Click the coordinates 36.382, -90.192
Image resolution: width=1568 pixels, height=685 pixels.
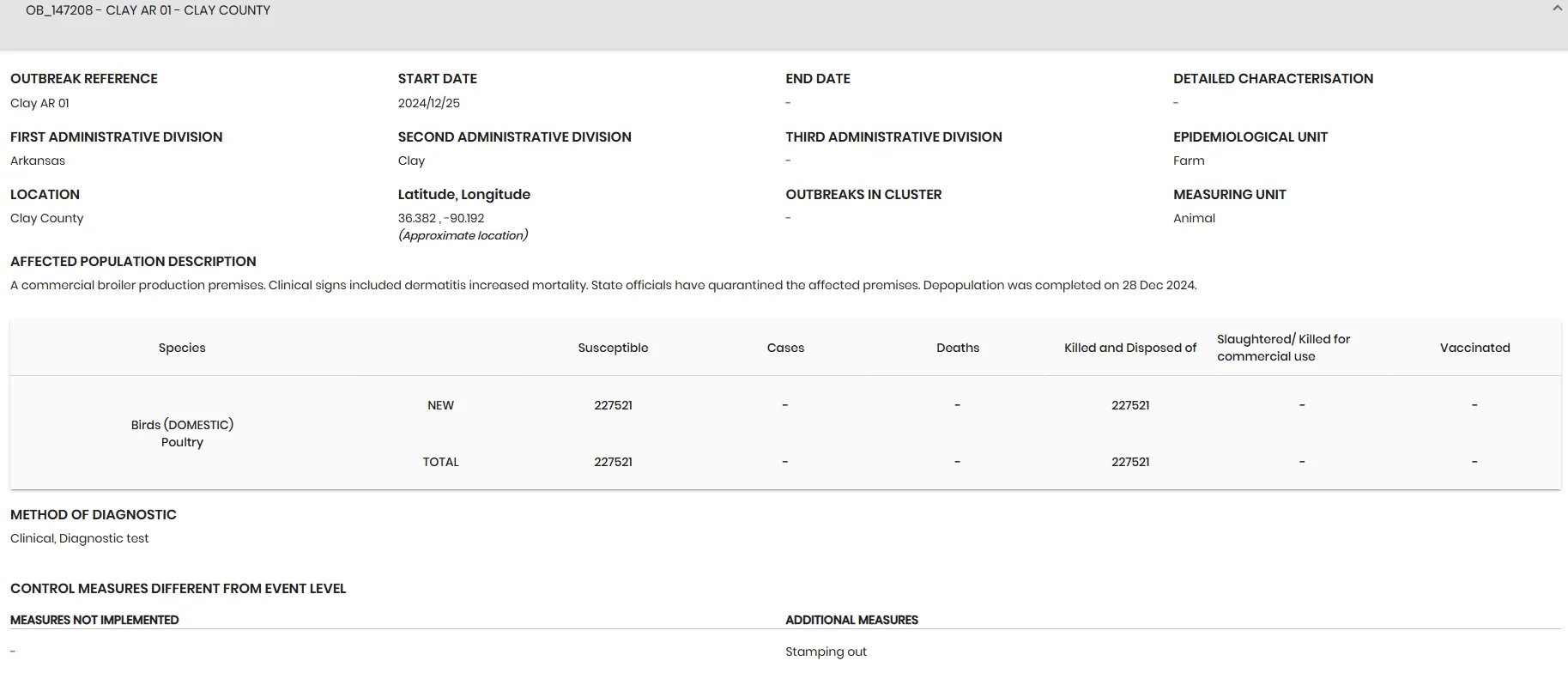441,218
